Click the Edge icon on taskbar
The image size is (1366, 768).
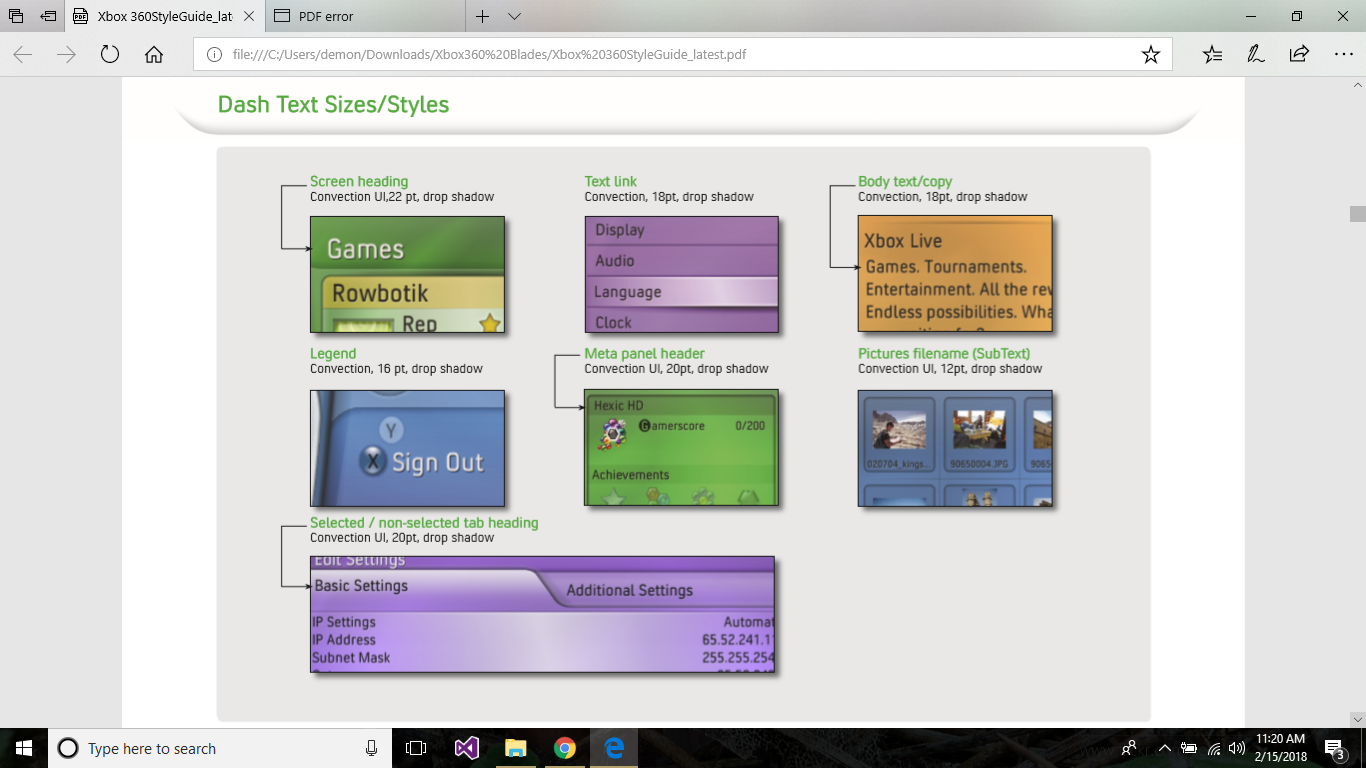(x=613, y=748)
